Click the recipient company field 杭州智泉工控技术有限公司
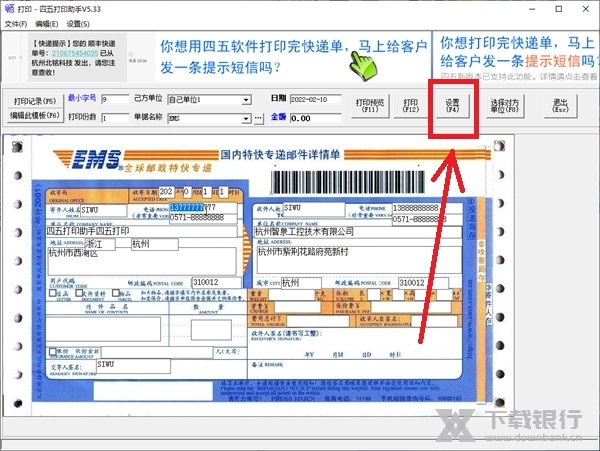600x451 pixels. pyautogui.click(x=358, y=232)
